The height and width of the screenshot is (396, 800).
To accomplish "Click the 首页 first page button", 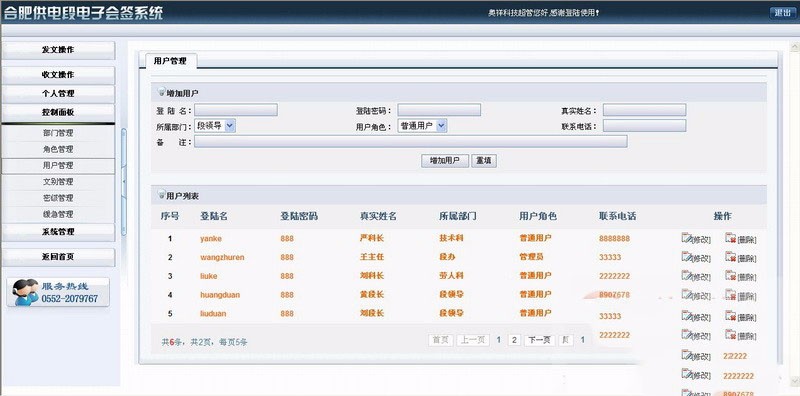I will (x=441, y=340).
